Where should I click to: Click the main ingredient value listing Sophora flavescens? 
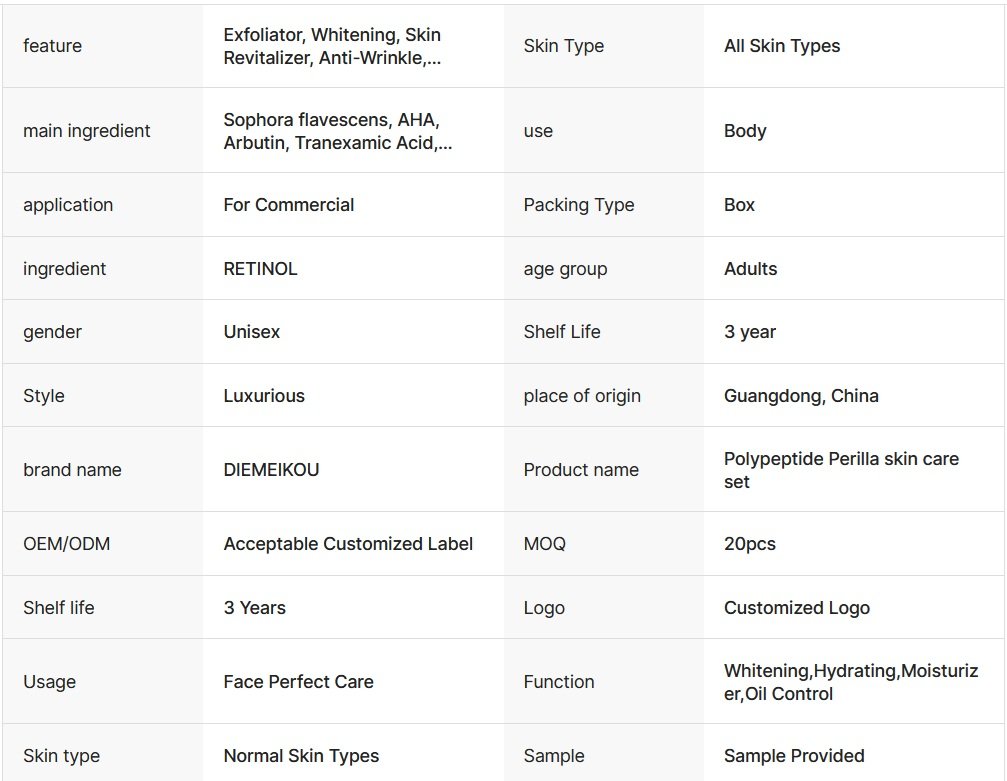[x=337, y=131]
